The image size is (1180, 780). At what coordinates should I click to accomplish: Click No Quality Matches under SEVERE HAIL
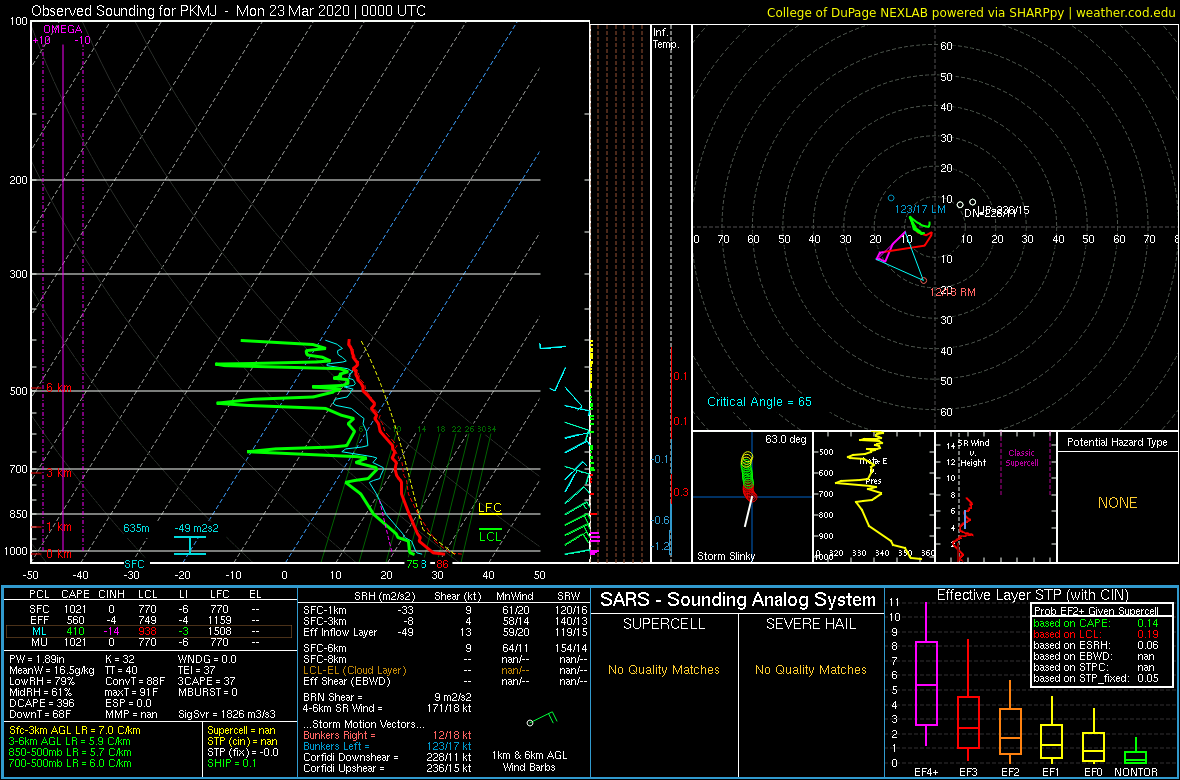(x=810, y=669)
